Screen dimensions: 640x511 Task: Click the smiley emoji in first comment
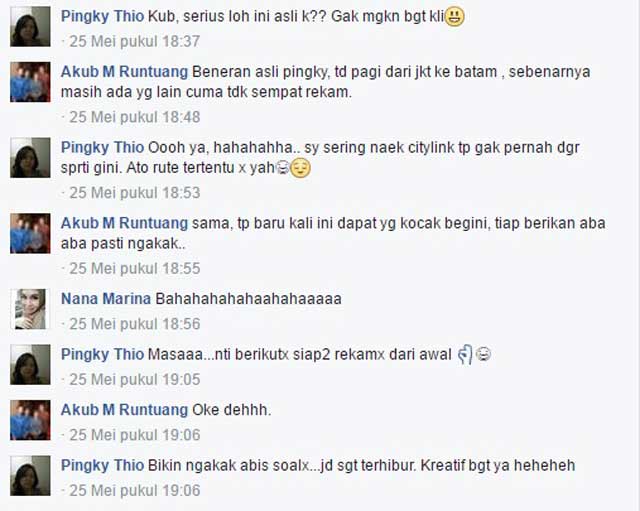[454, 17]
